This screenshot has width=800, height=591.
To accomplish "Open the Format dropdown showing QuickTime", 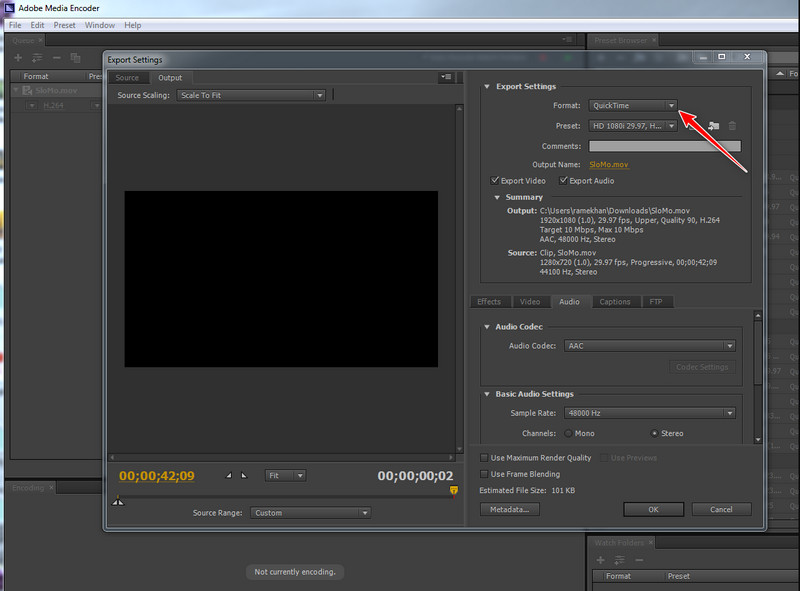I will (632, 105).
